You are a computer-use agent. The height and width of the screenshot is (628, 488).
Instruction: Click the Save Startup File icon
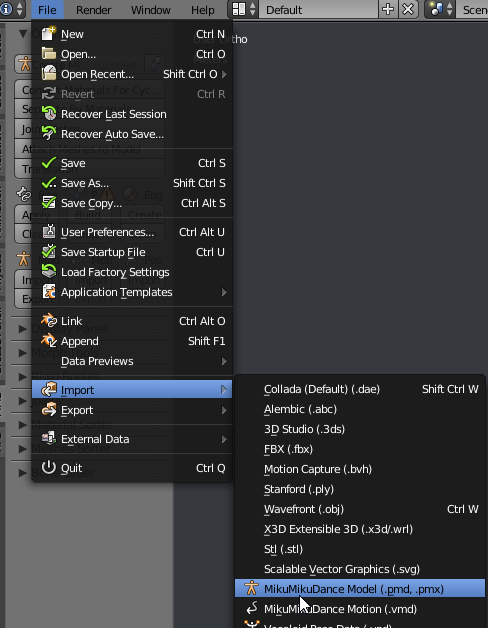pyautogui.click(x=48, y=252)
